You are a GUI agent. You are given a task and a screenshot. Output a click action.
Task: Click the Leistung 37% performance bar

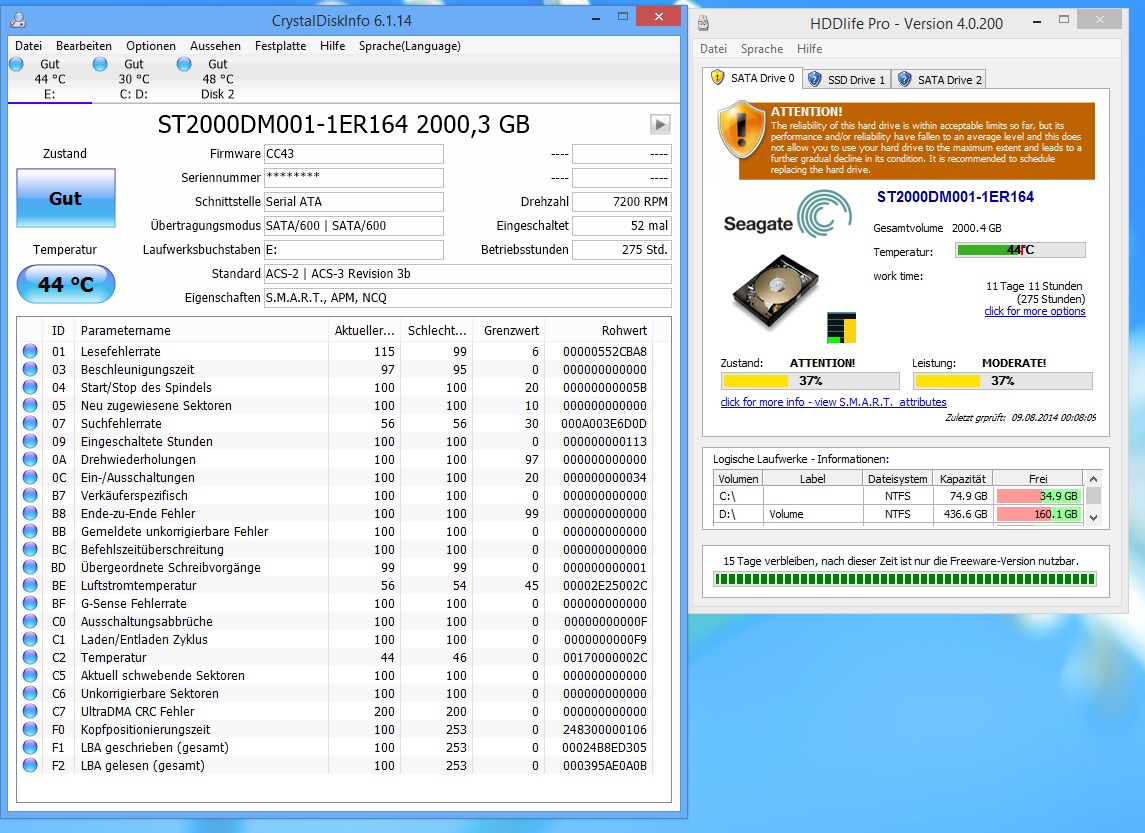point(1003,380)
